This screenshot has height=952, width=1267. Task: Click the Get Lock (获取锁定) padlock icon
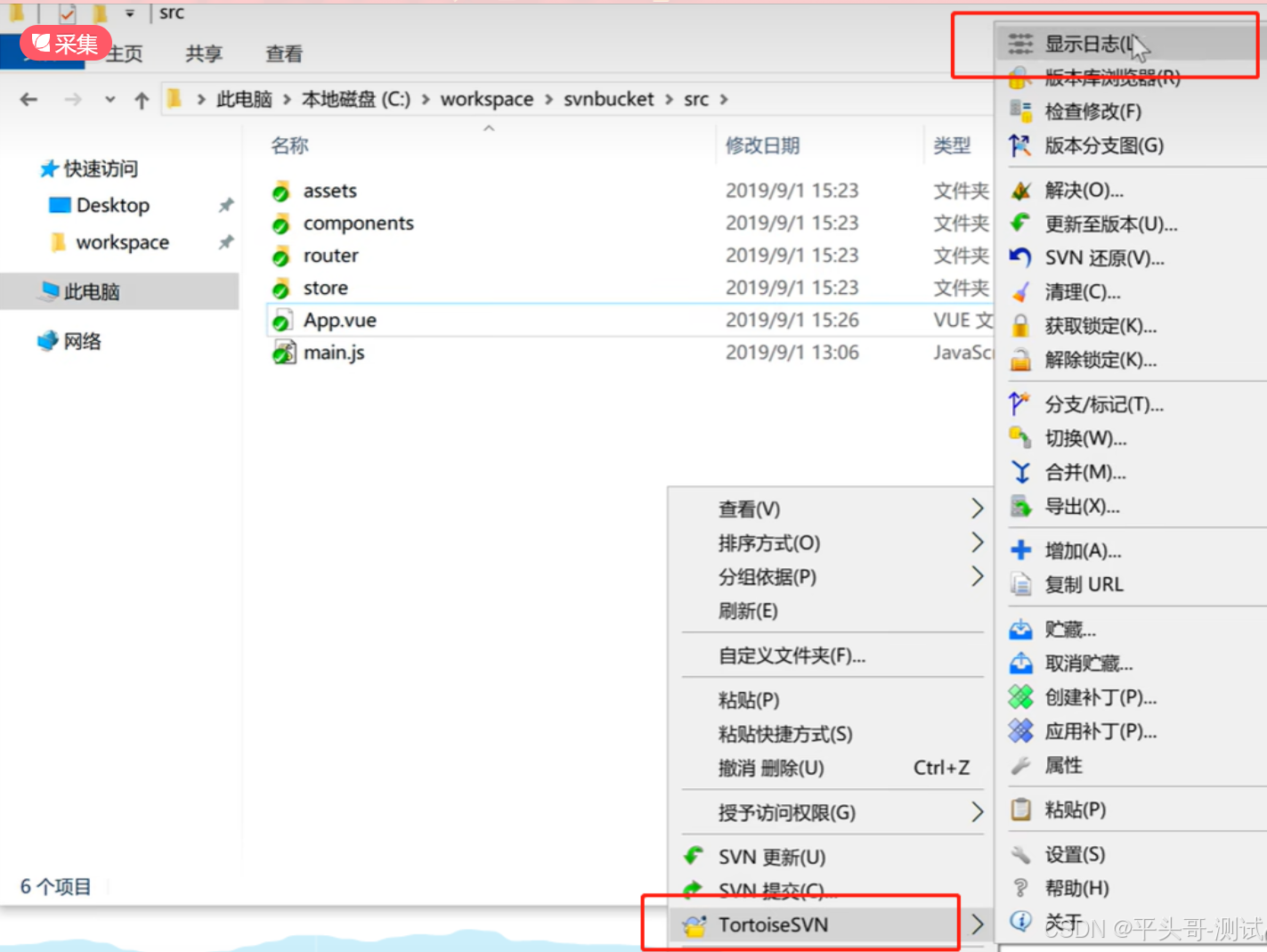1020,325
